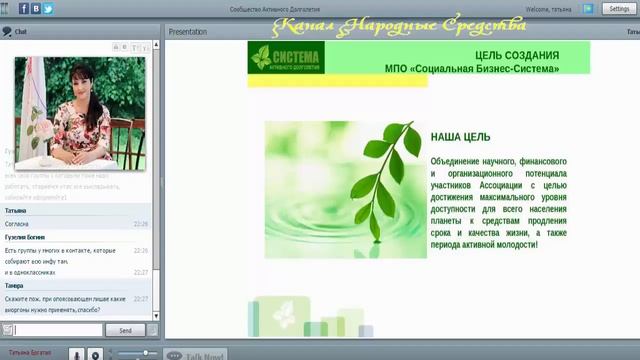640x360 pixels.
Task: Open the VKontakte share icon
Action: click(36, 9)
